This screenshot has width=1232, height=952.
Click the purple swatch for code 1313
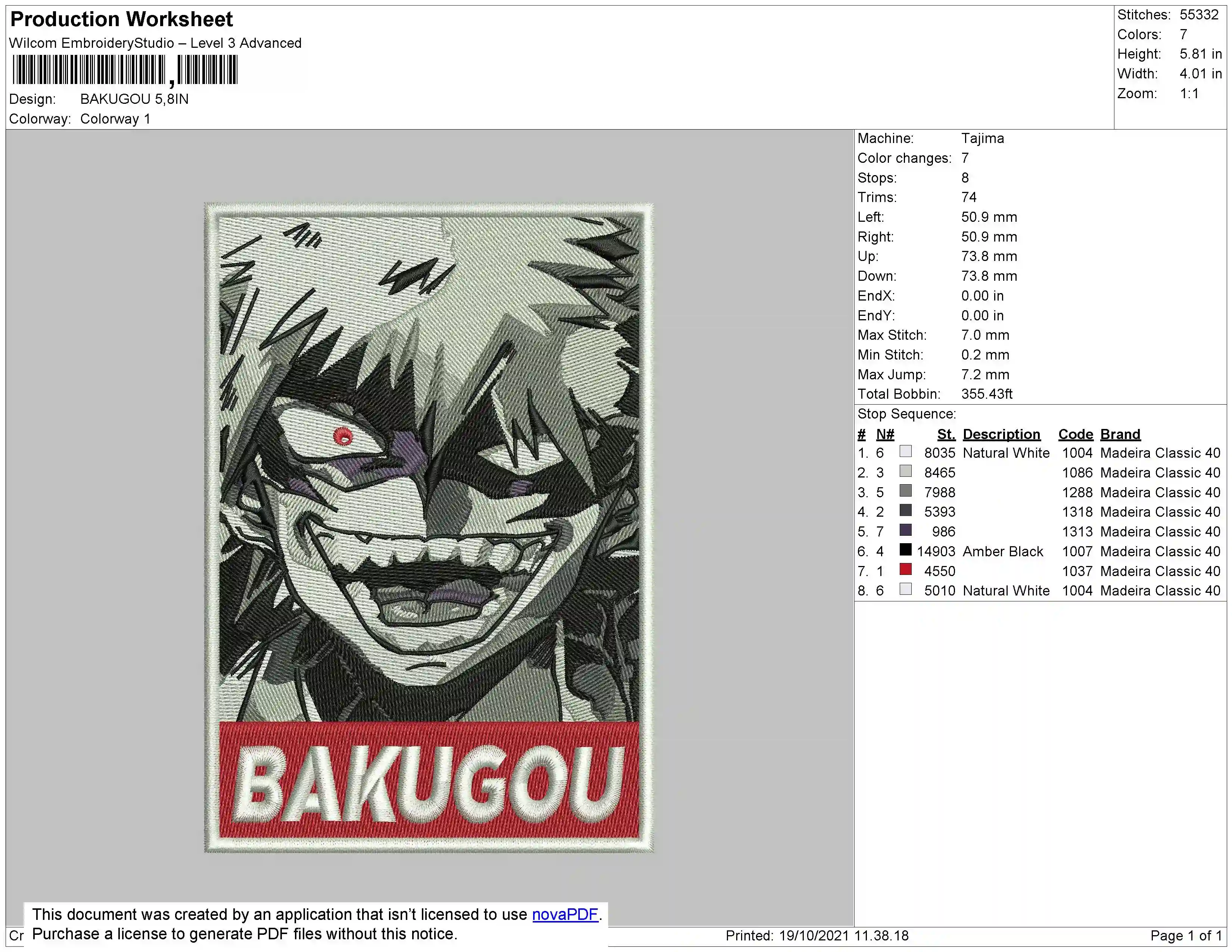pyautogui.click(x=905, y=530)
